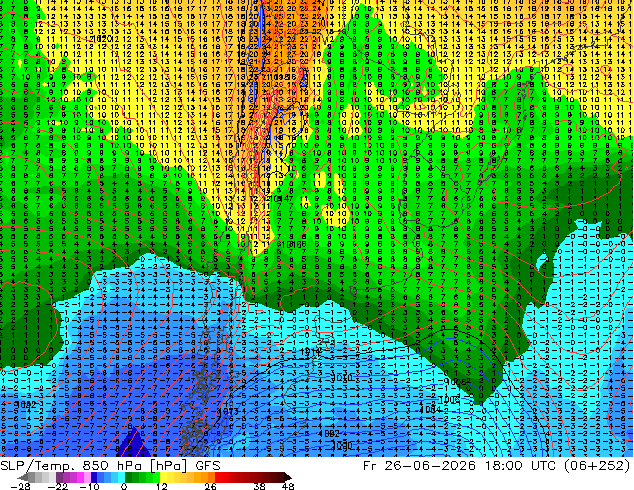Screen dimensions: 634x490
Task: Click the '-10' label on the color scale
Action: point(90,486)
